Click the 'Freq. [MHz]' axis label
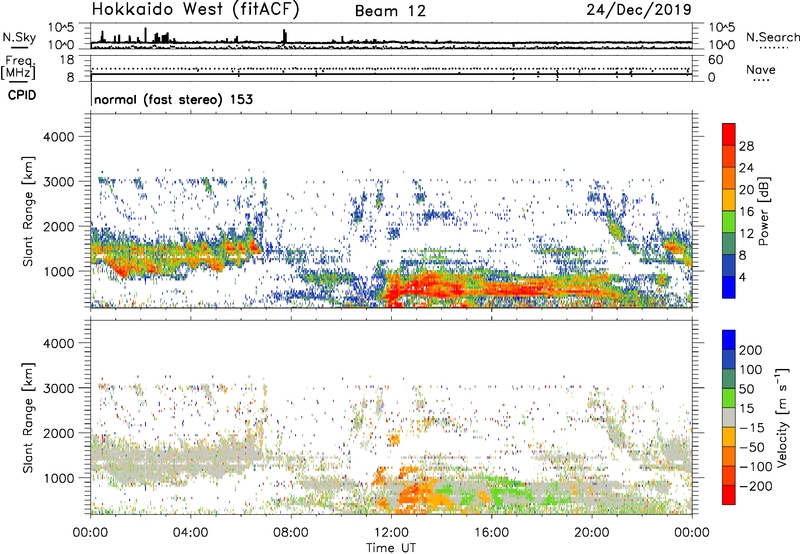Screen dimensions: 800x554 tap(18, 68)
